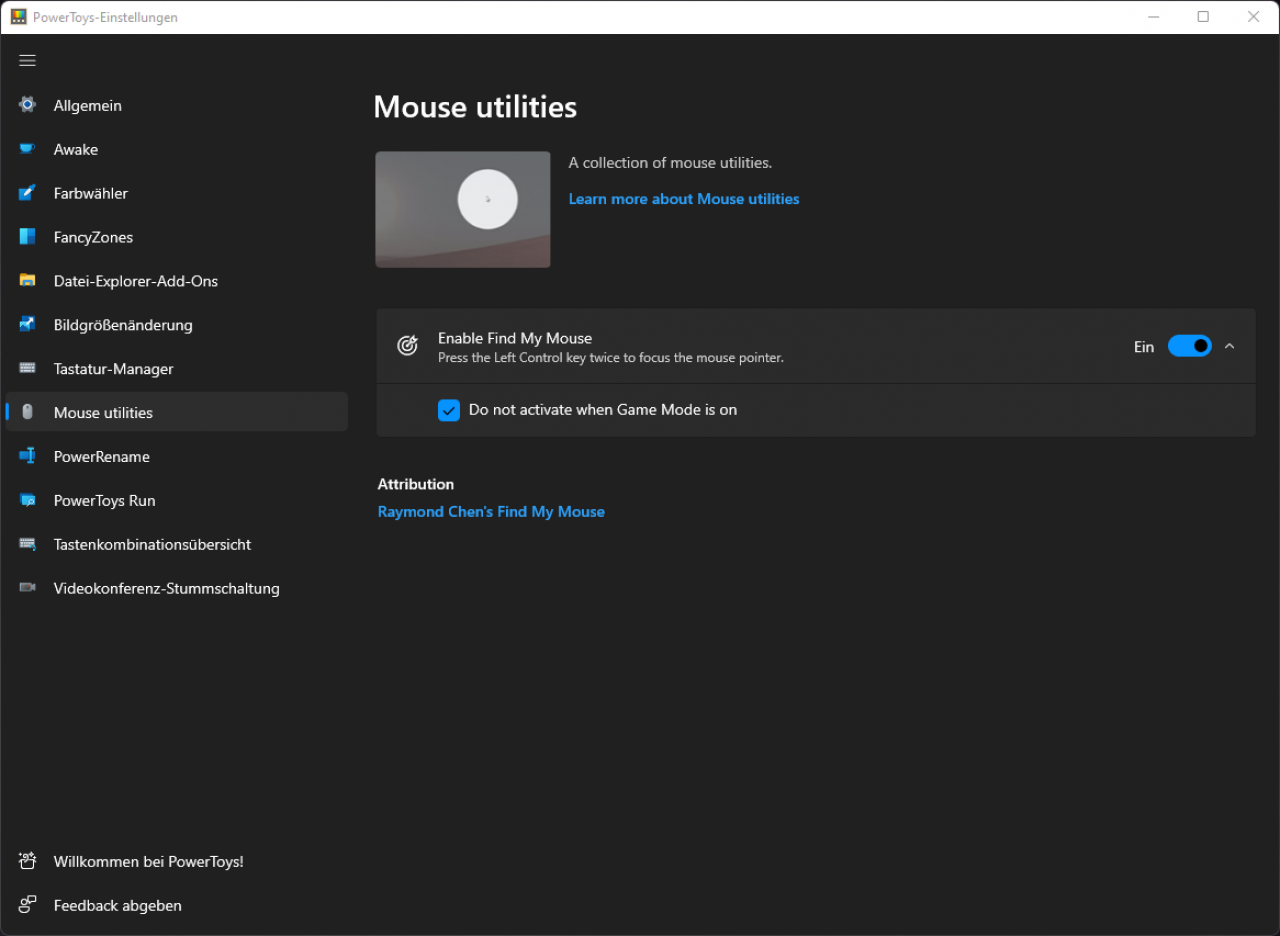Screen dimensions: 1280x936
Task: Collapse the Find My Mouse settings chevron
Action: pyautogui.click(x=1230, y=346)
